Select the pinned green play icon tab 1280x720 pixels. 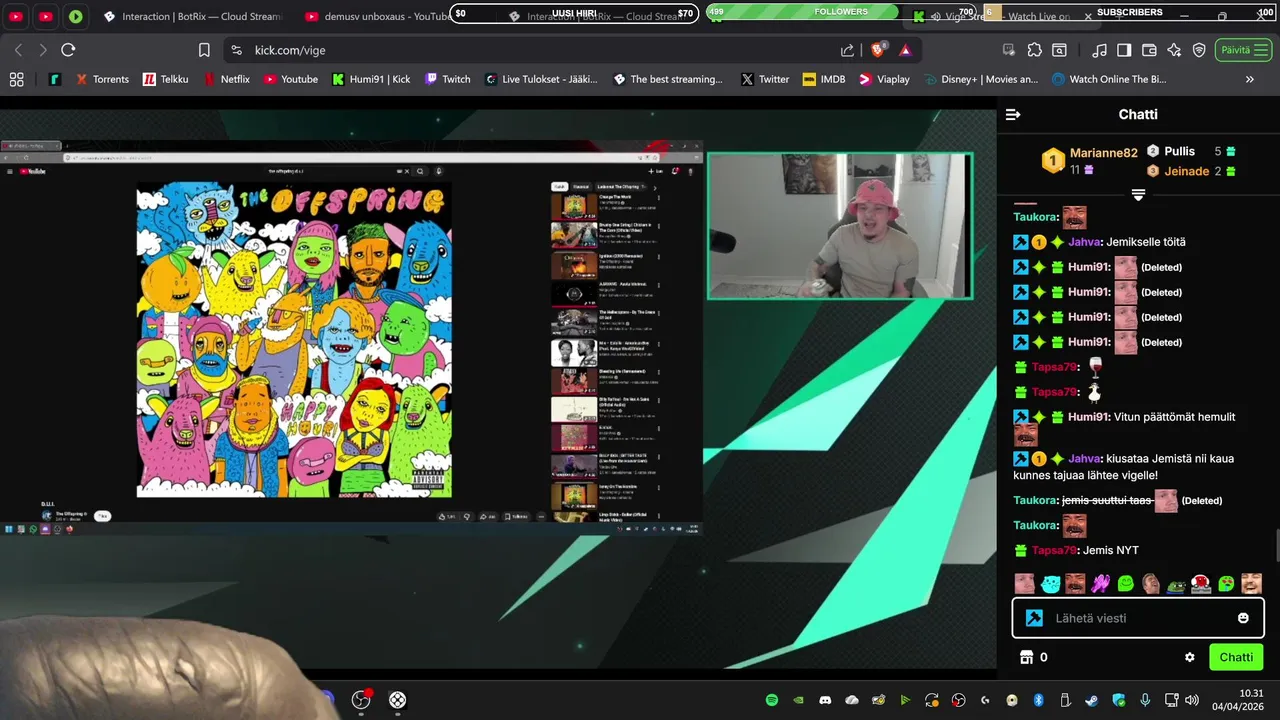(x=76, y=16)
